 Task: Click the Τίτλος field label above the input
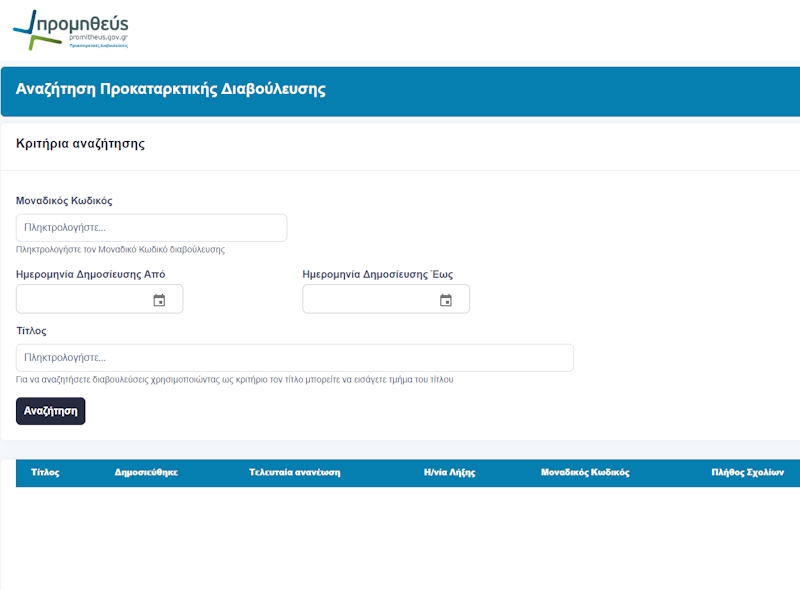[x=31, y=330]
